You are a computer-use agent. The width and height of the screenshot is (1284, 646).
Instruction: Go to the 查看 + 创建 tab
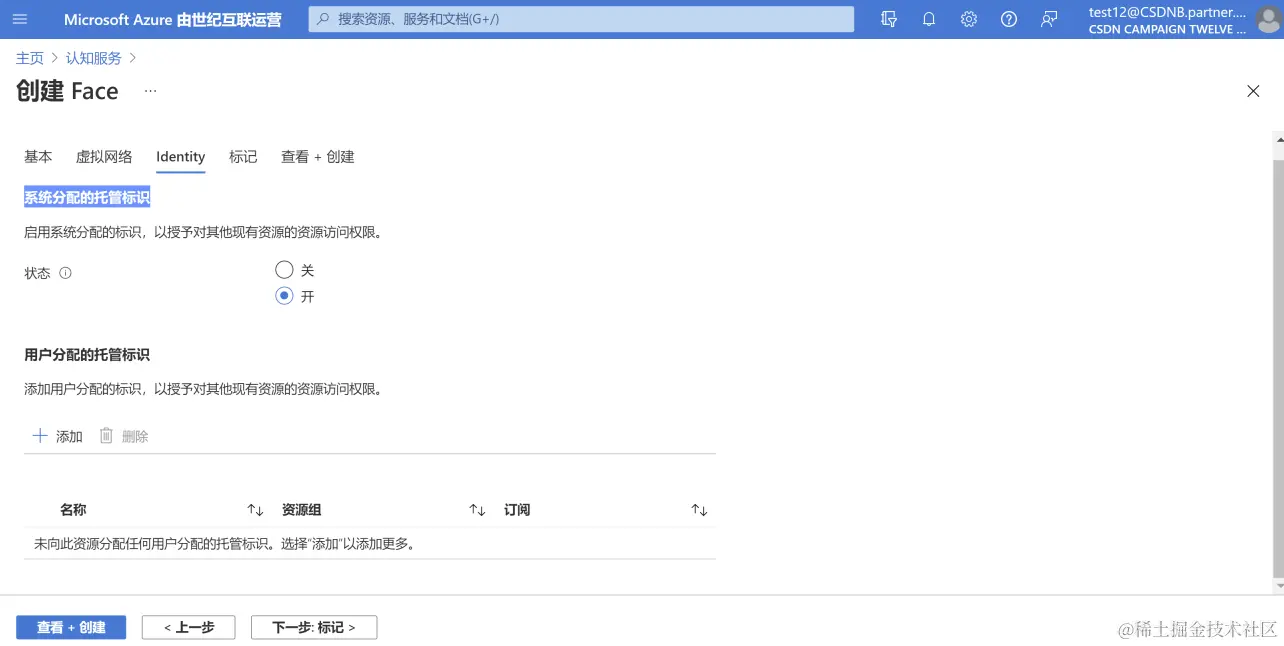point(318,157)
